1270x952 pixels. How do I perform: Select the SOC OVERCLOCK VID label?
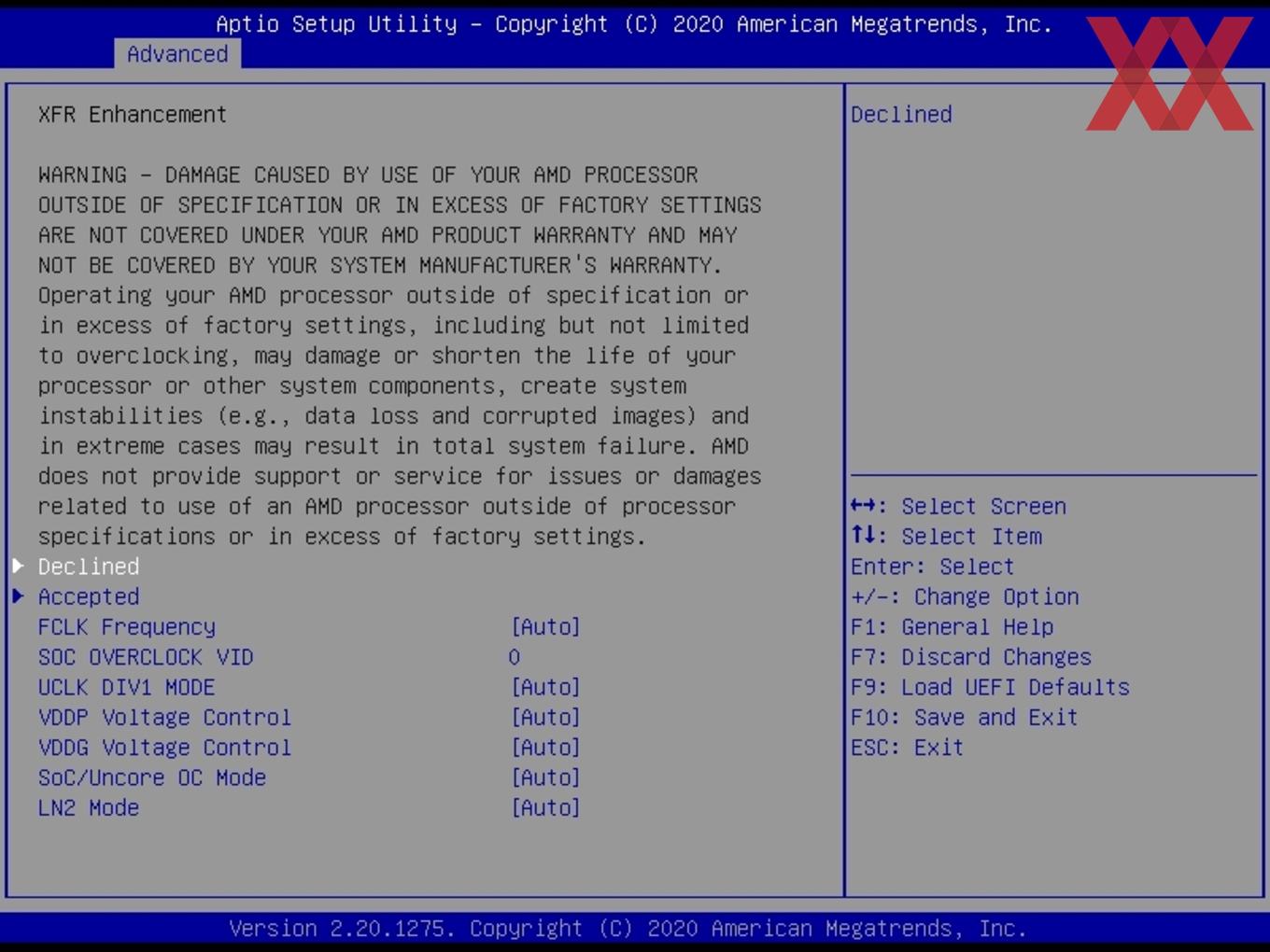tap(146, 657)
